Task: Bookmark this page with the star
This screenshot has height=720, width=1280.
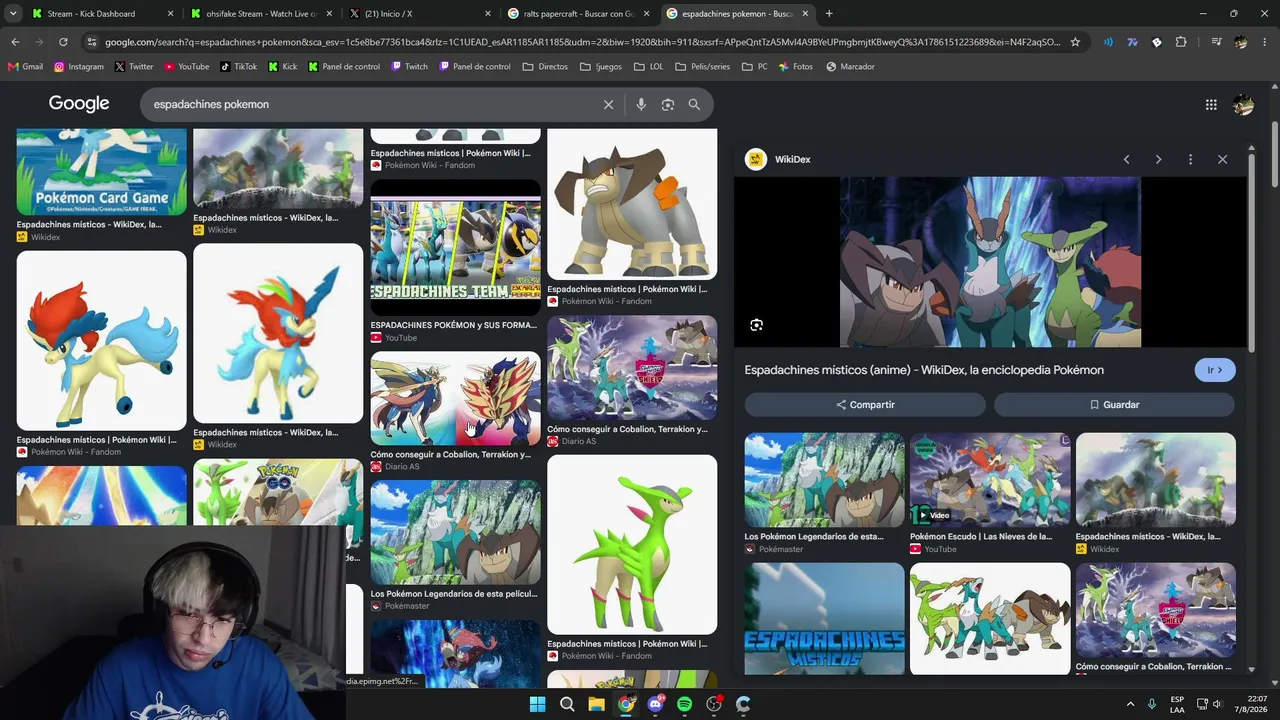Action: coord(1075,42)
